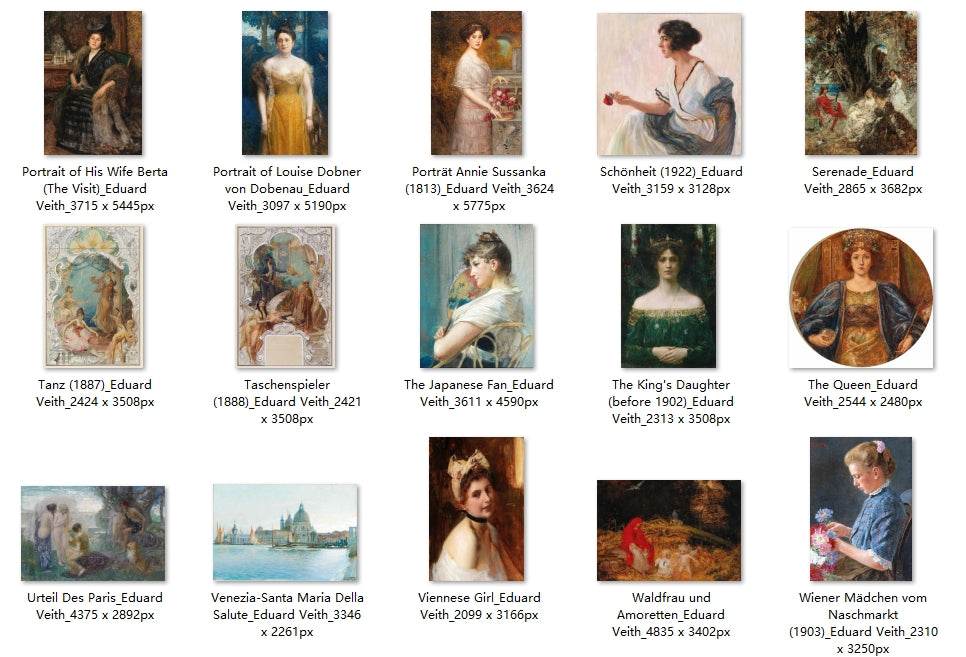Select The Japanese Fan_Eduard Veith file label

[479, 393]
